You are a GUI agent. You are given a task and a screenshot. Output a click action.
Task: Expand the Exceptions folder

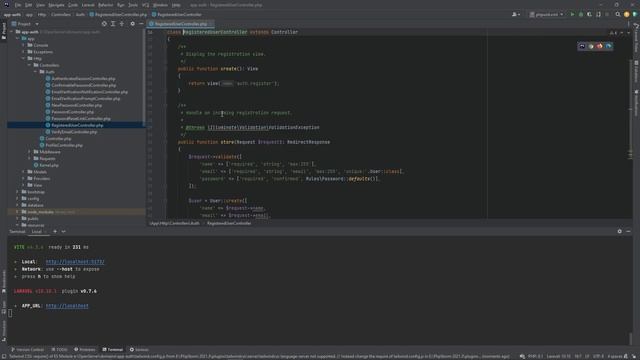tap(24, 52)
